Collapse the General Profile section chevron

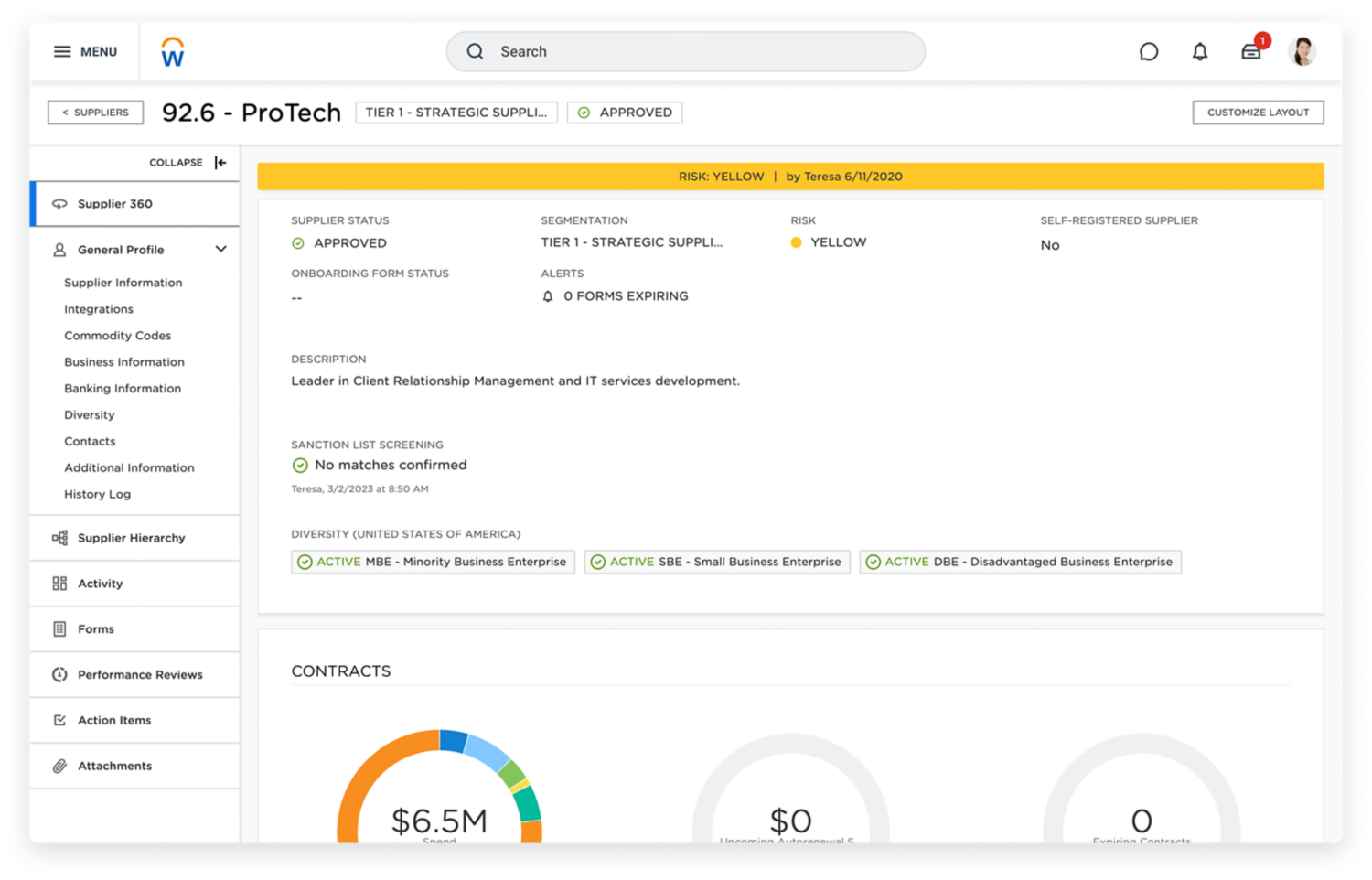coord(220,249)
